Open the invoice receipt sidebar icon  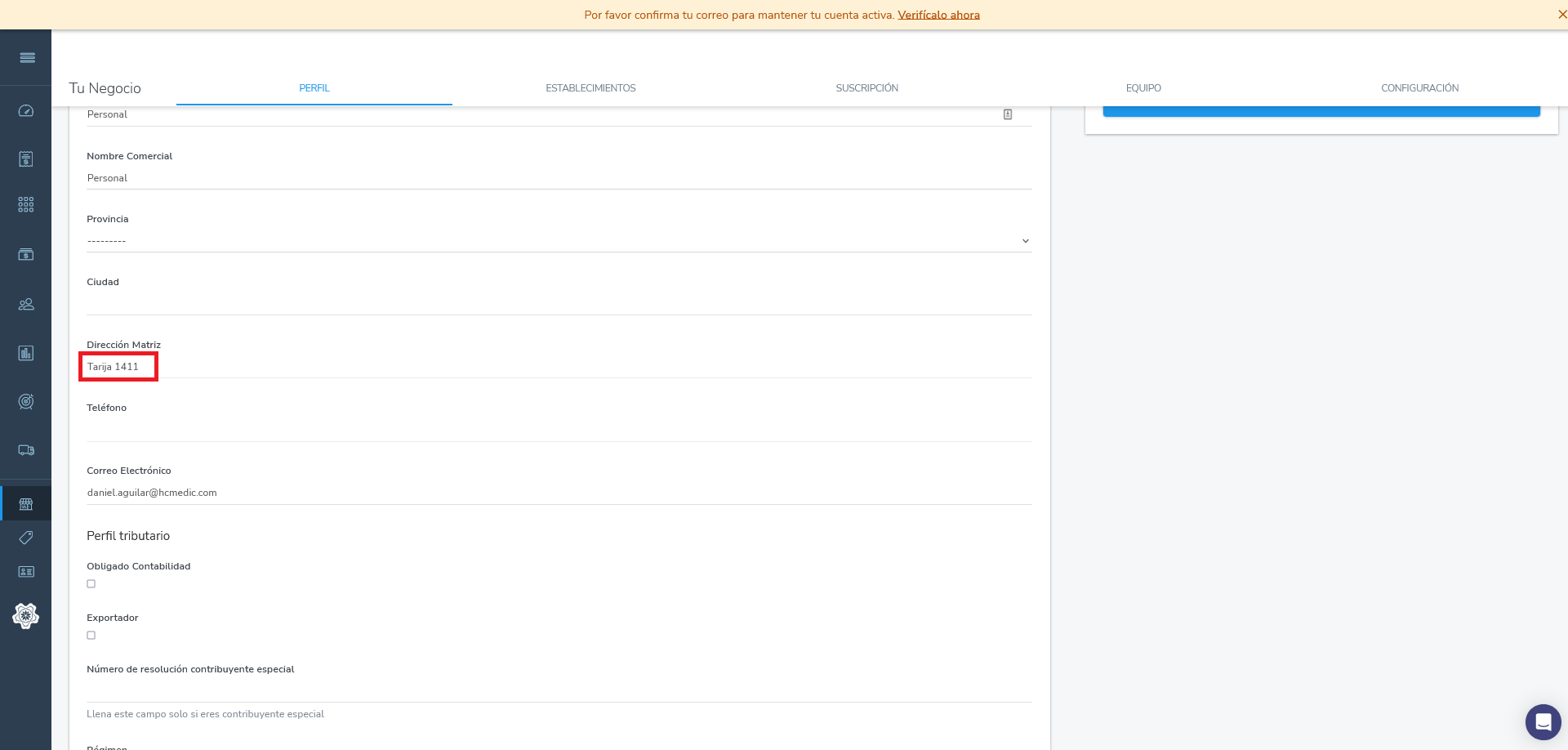[26, 158]
